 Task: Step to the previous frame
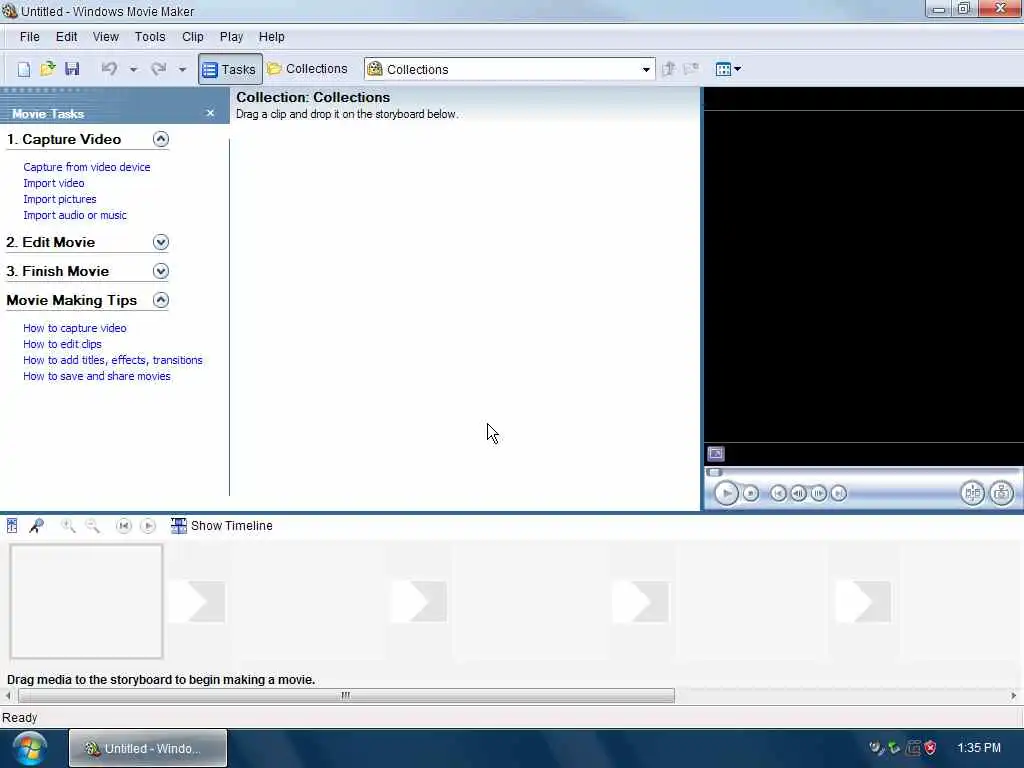click(x=798, y=493)
